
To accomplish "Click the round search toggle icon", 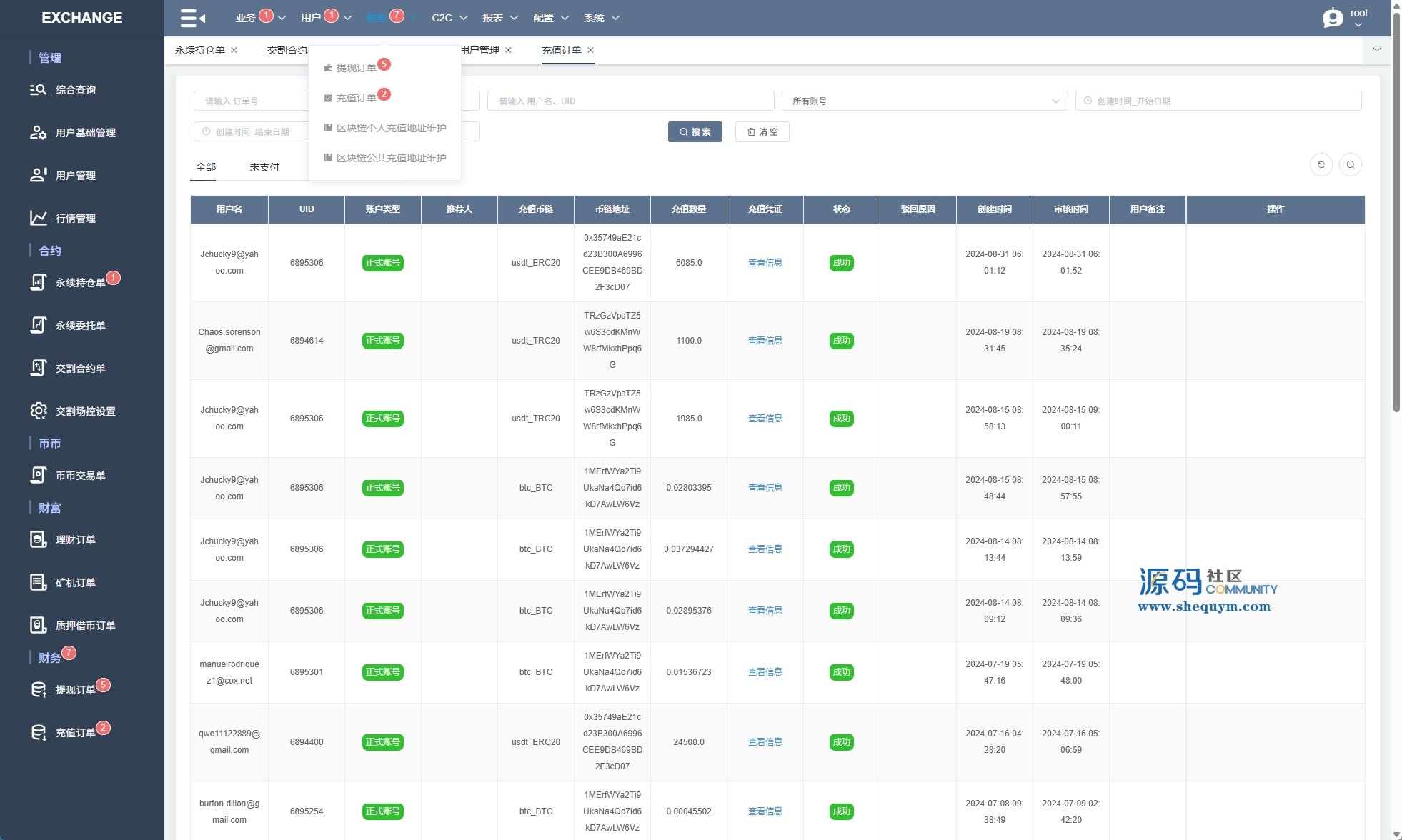I will tap(1350, 165).
